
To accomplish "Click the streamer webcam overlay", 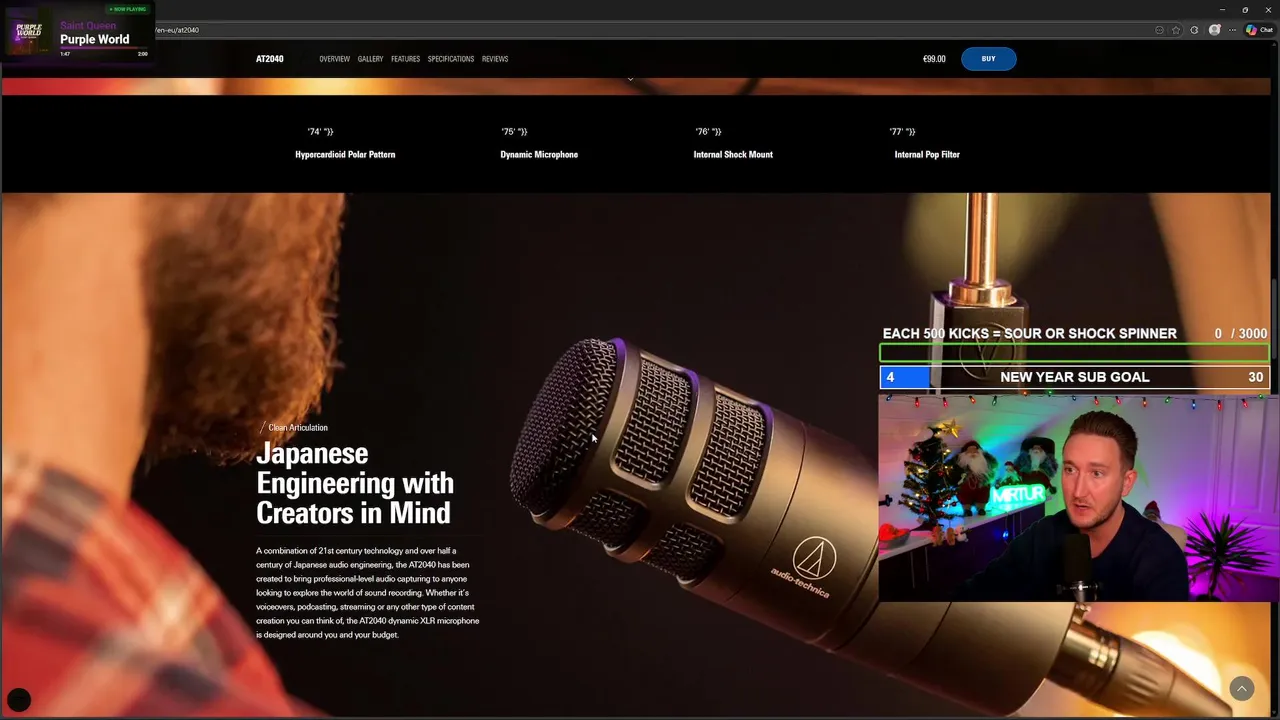I will pos(1079,498).
